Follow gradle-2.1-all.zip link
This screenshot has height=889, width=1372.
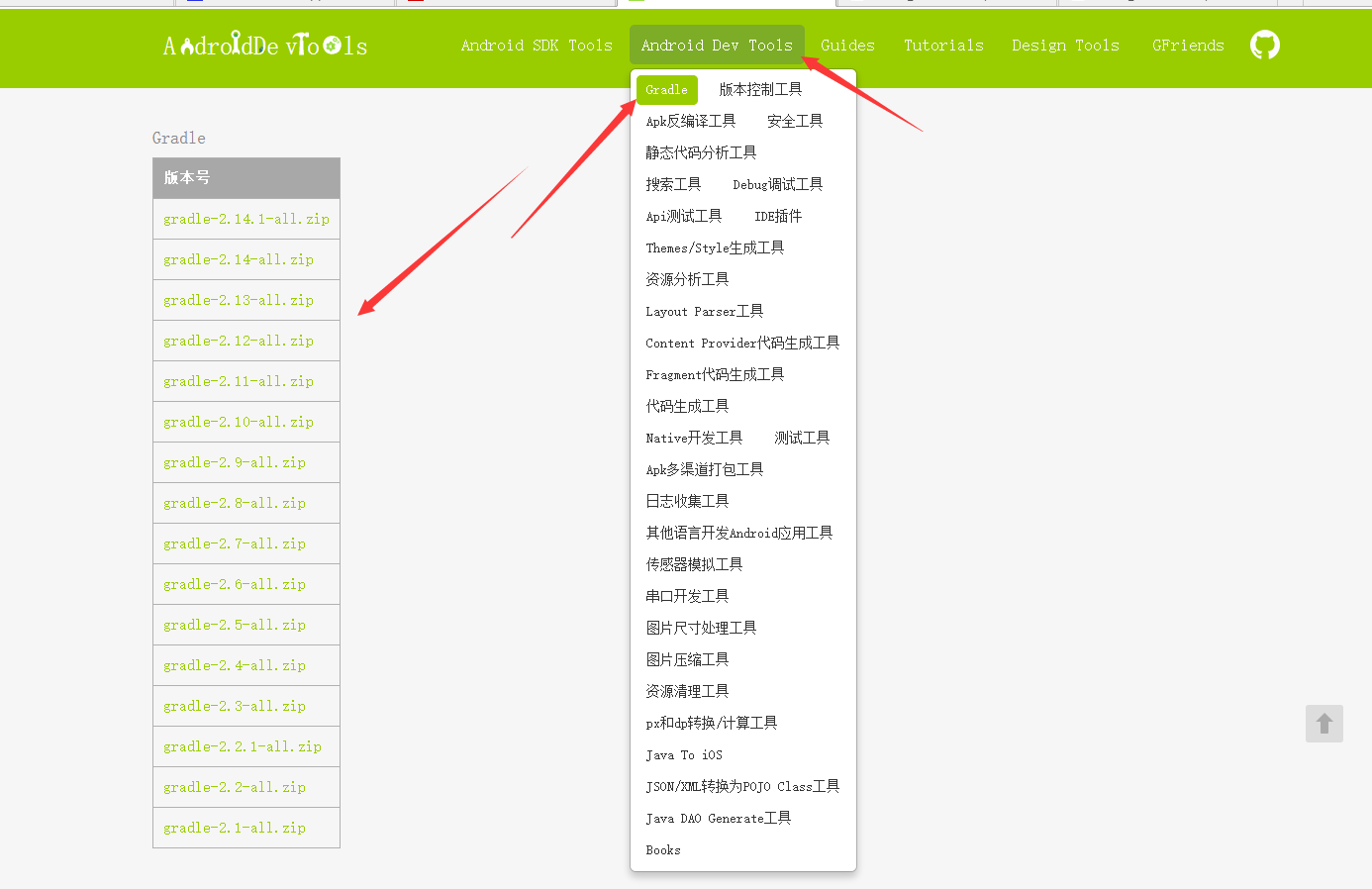tap(235, 828)
